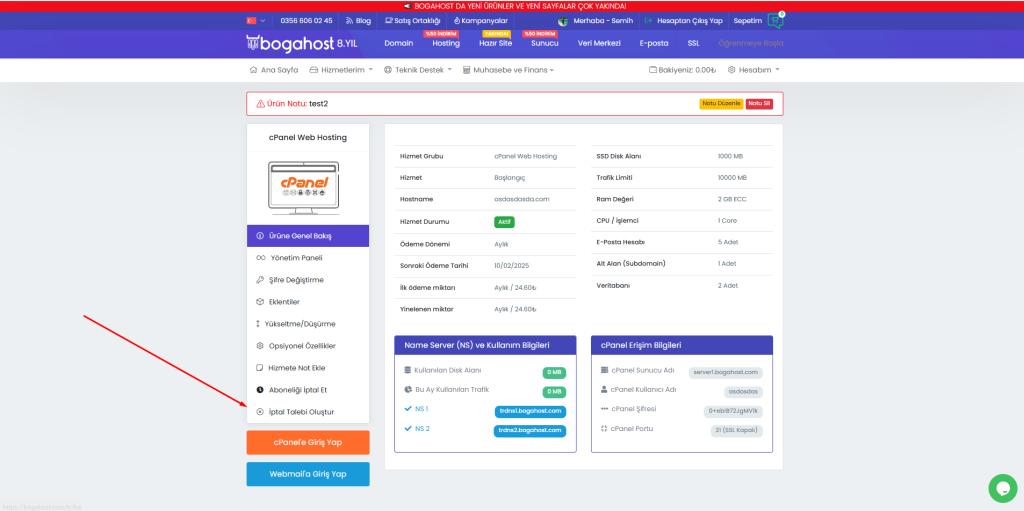The height and width of the screenshot is (511, 1024).
Task: Open Hizmete Not Ekle in sidebar
Action: pos(308,368)
